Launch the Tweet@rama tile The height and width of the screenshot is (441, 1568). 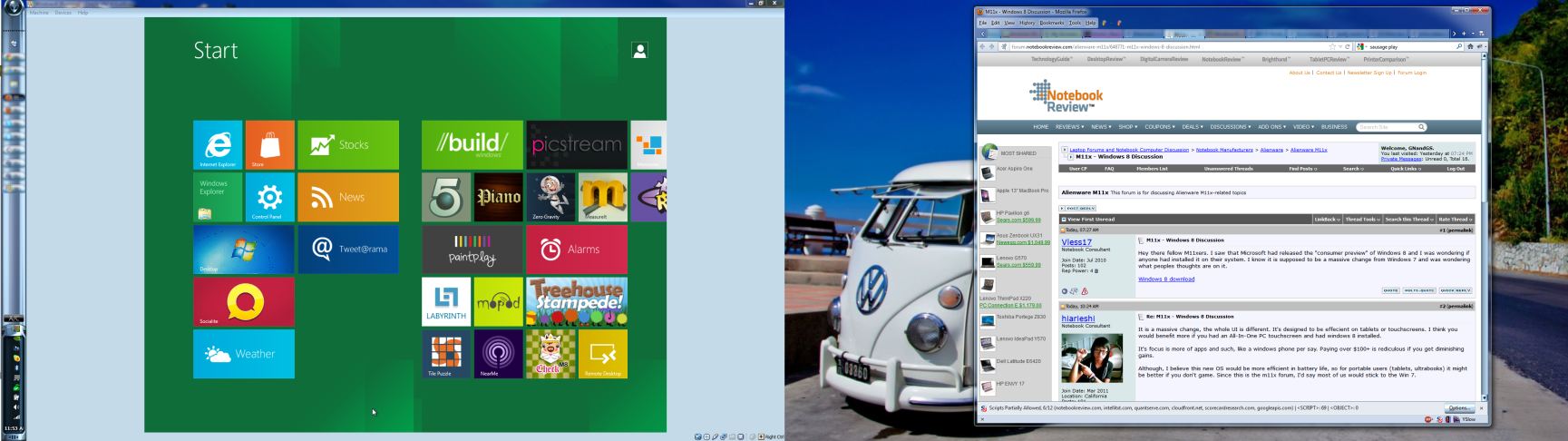[x=348, y=250]
